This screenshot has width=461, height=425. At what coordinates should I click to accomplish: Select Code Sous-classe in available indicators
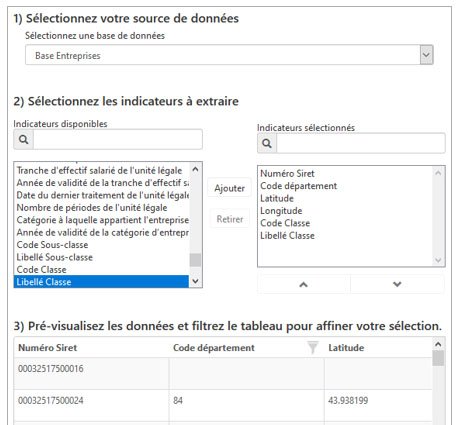pos(52,245)
